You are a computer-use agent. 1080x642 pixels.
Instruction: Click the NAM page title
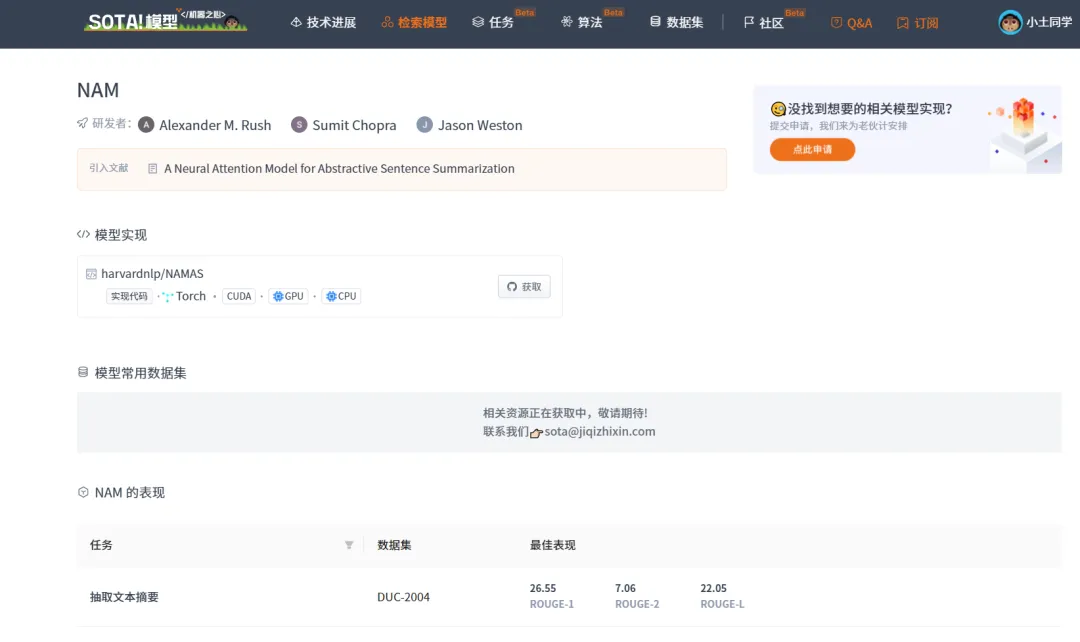pyautogui.click(x=98, y=90)
